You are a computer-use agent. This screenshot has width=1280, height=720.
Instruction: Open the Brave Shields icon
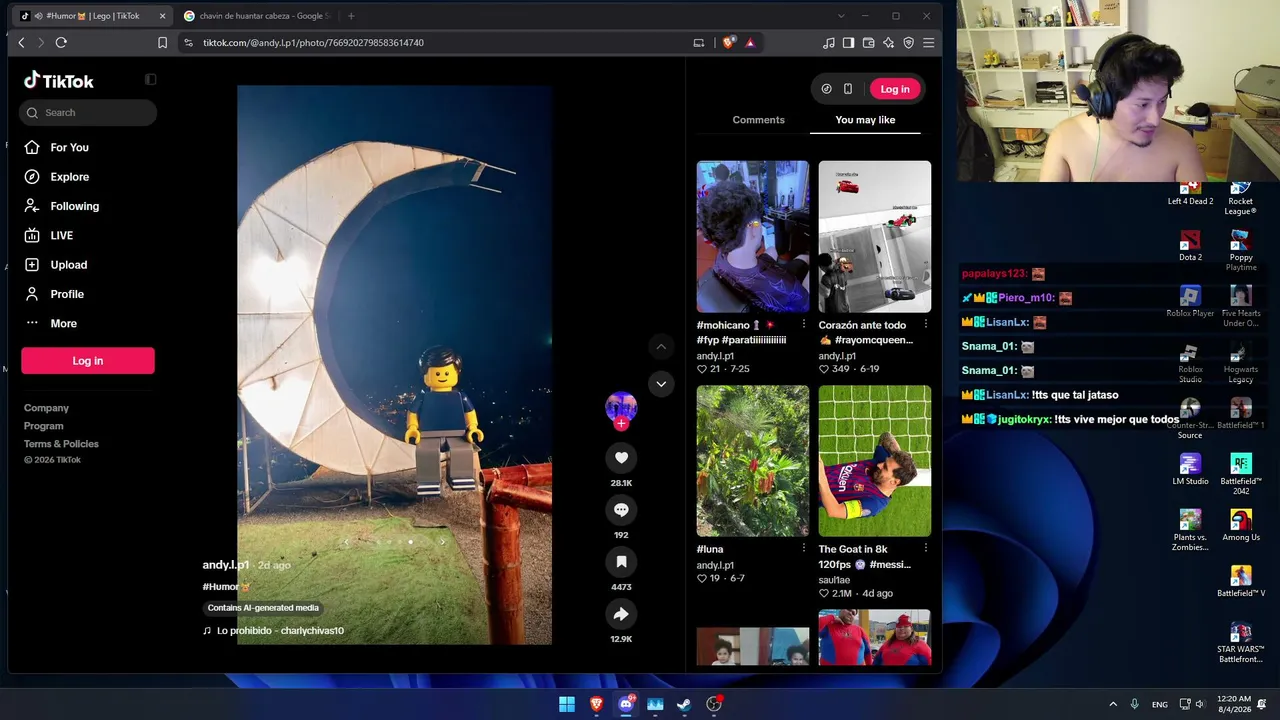729,43
